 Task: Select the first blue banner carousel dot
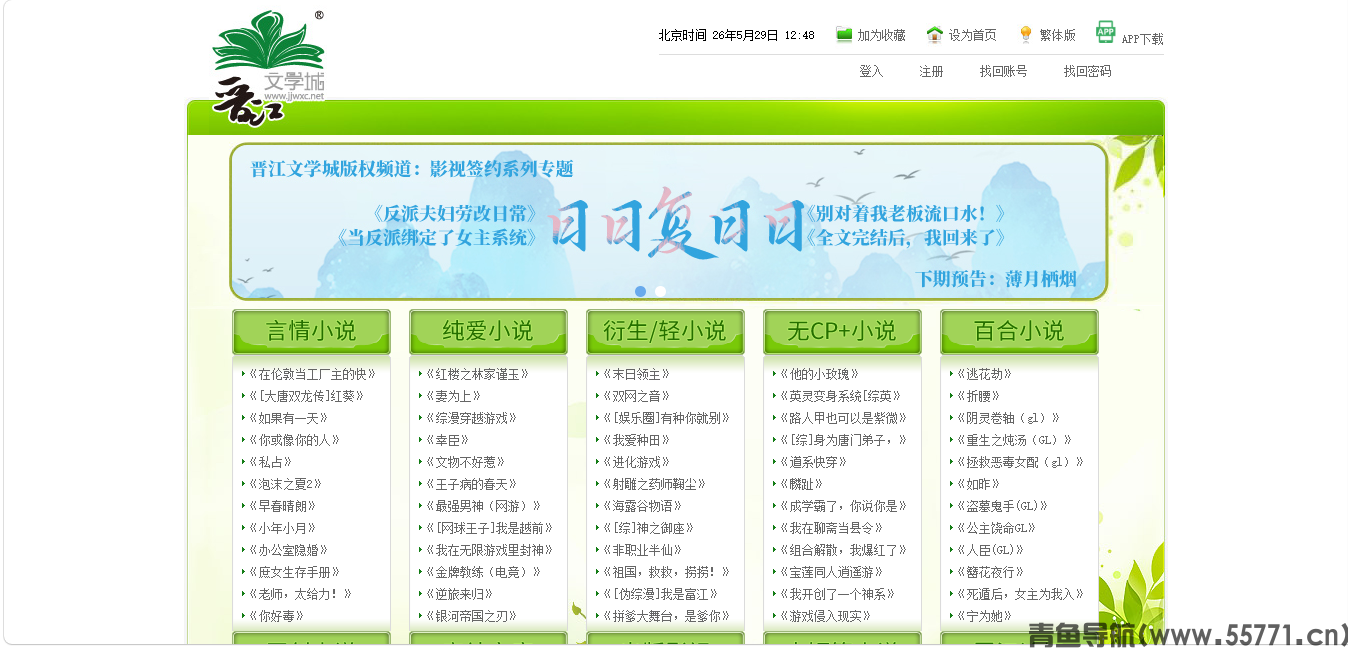641,291
